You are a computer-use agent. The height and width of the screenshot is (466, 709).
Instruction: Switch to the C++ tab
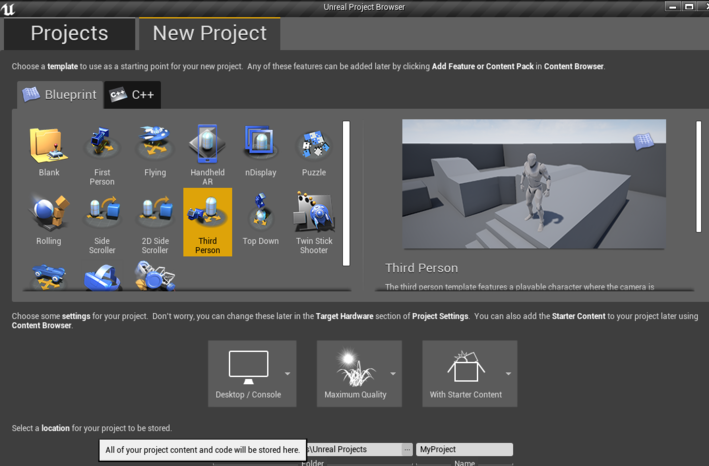pos(132,94)
